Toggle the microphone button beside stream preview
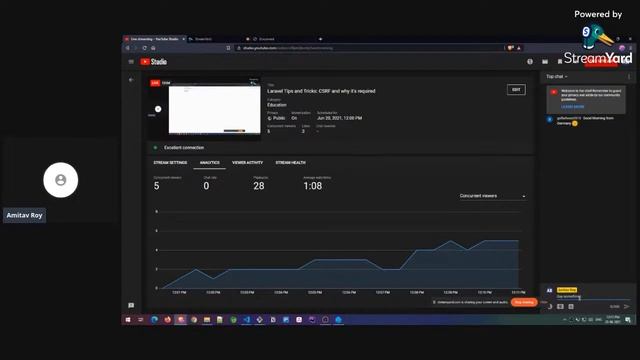 coord(158,109)
